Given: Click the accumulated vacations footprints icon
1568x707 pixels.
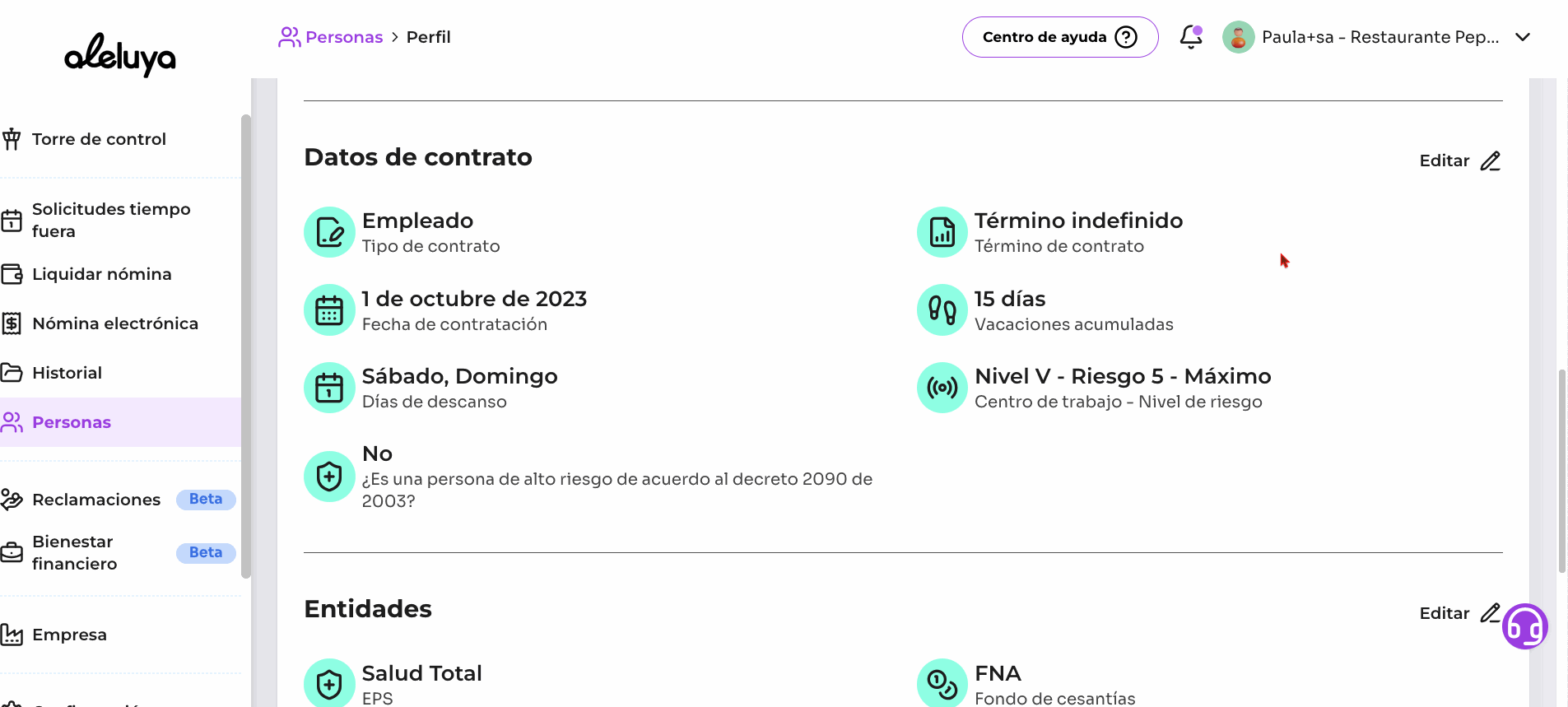Looking at the screenshot, I should click(942, 310).
